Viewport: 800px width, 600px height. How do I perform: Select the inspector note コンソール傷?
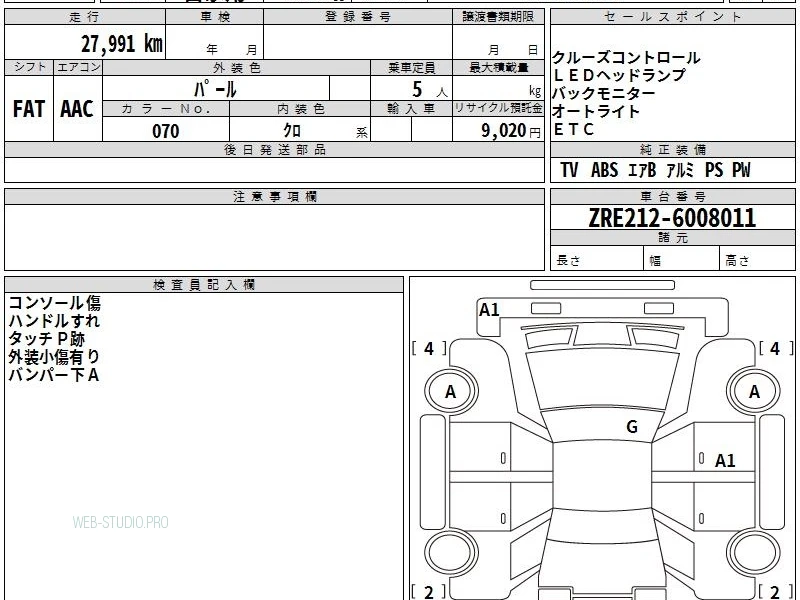(x=55, y=303)
